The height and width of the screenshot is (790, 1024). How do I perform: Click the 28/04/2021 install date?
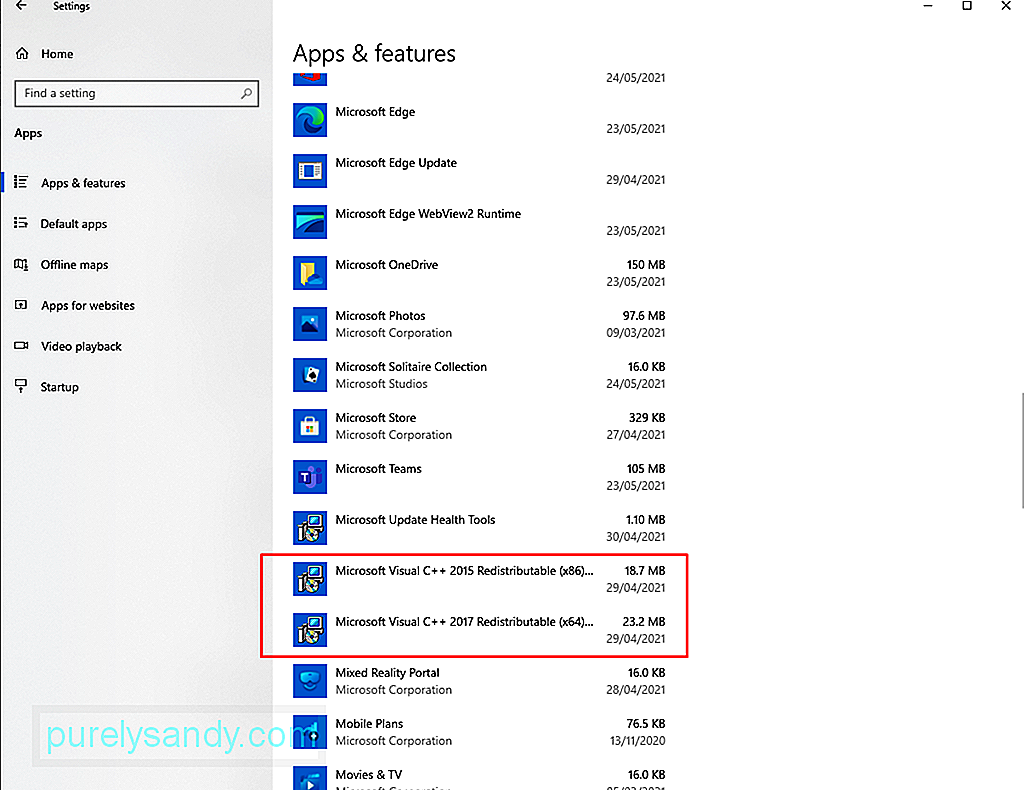tap(635, 689)
